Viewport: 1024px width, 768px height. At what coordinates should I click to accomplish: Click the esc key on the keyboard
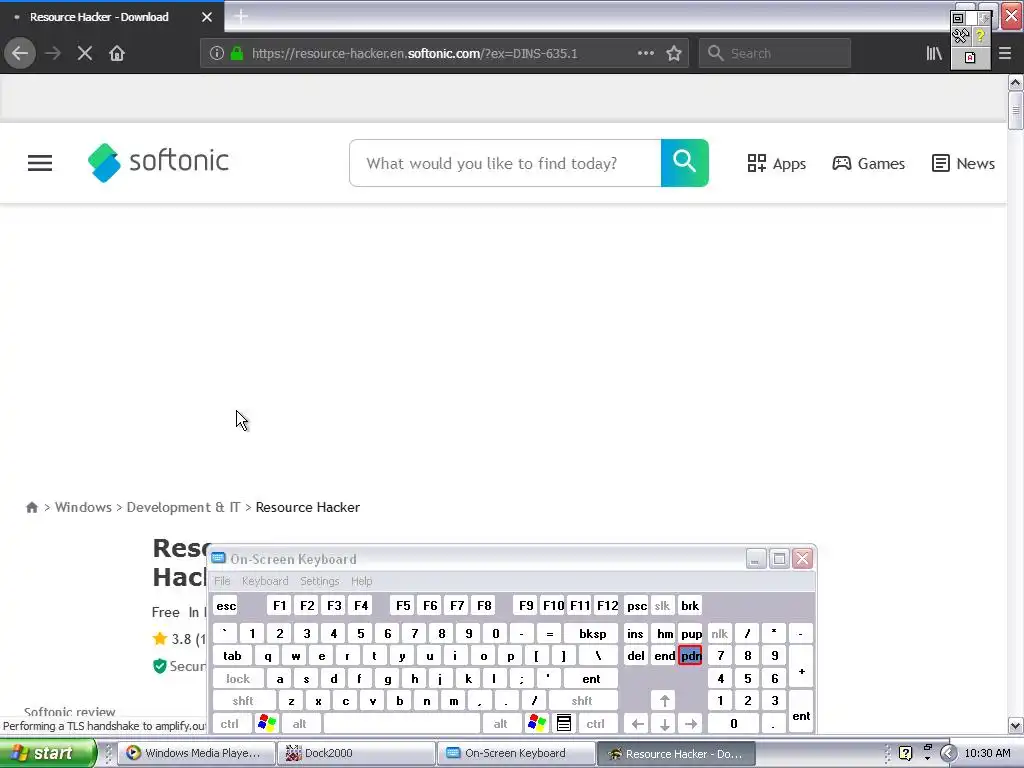[x=226, y=606]
